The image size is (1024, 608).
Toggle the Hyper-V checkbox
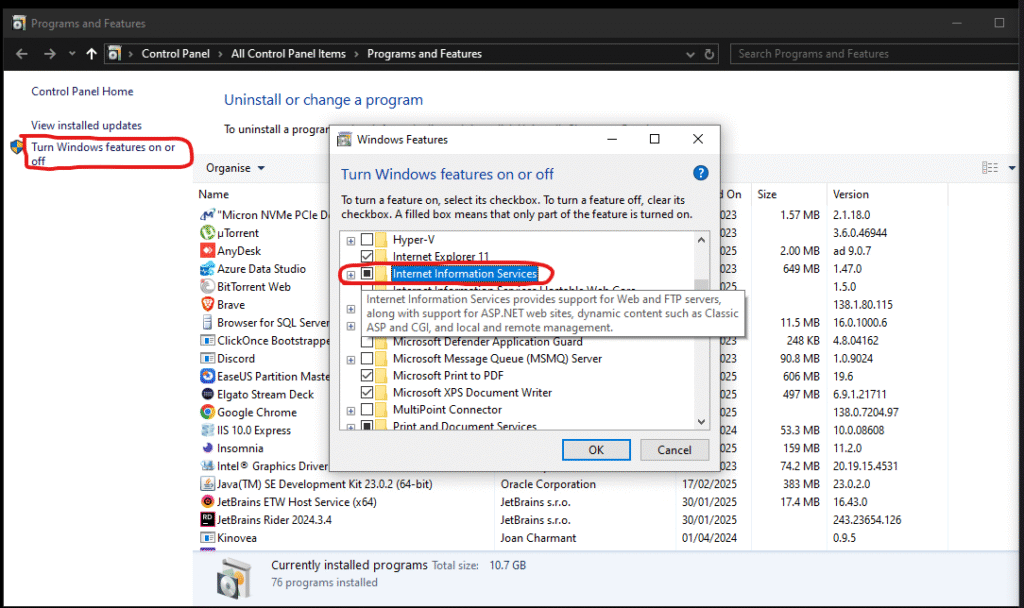pos(367,240)
